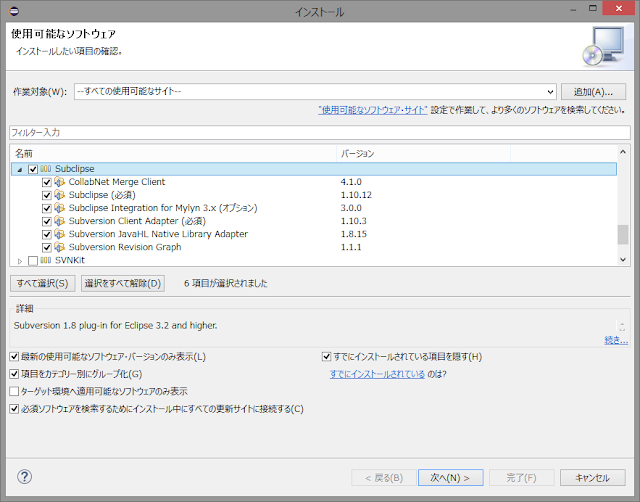Click the Subversion Revision Graph feature icon

coord(60,247)
